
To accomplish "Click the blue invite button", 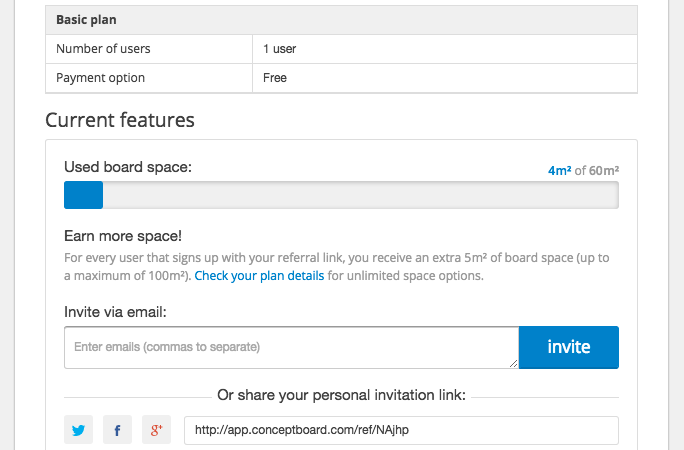I will 569,347.
